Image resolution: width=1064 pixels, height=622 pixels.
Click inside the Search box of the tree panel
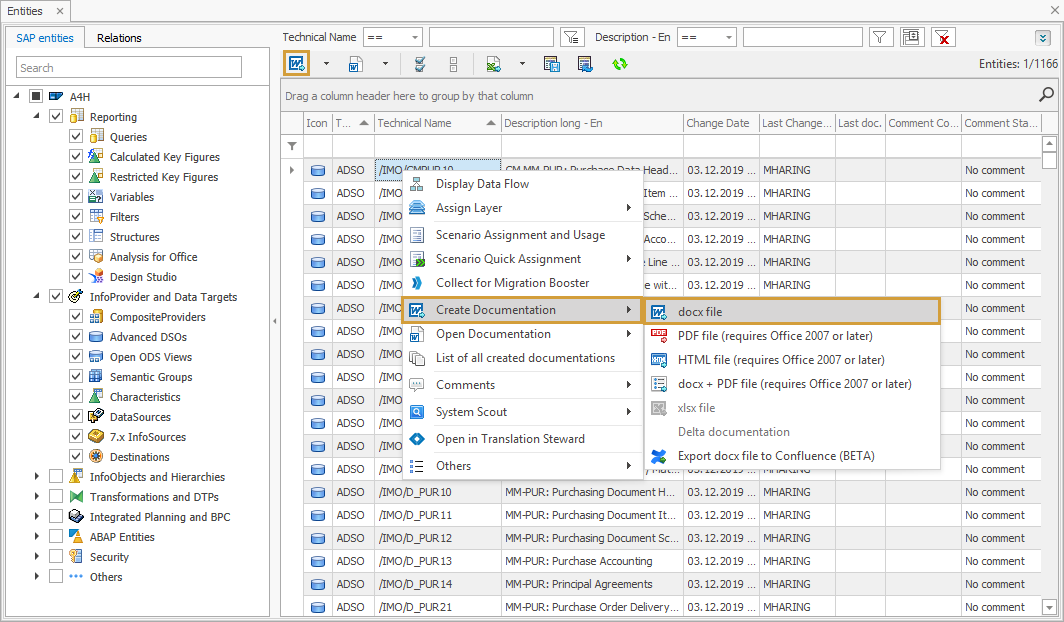(x=128, y=66)
